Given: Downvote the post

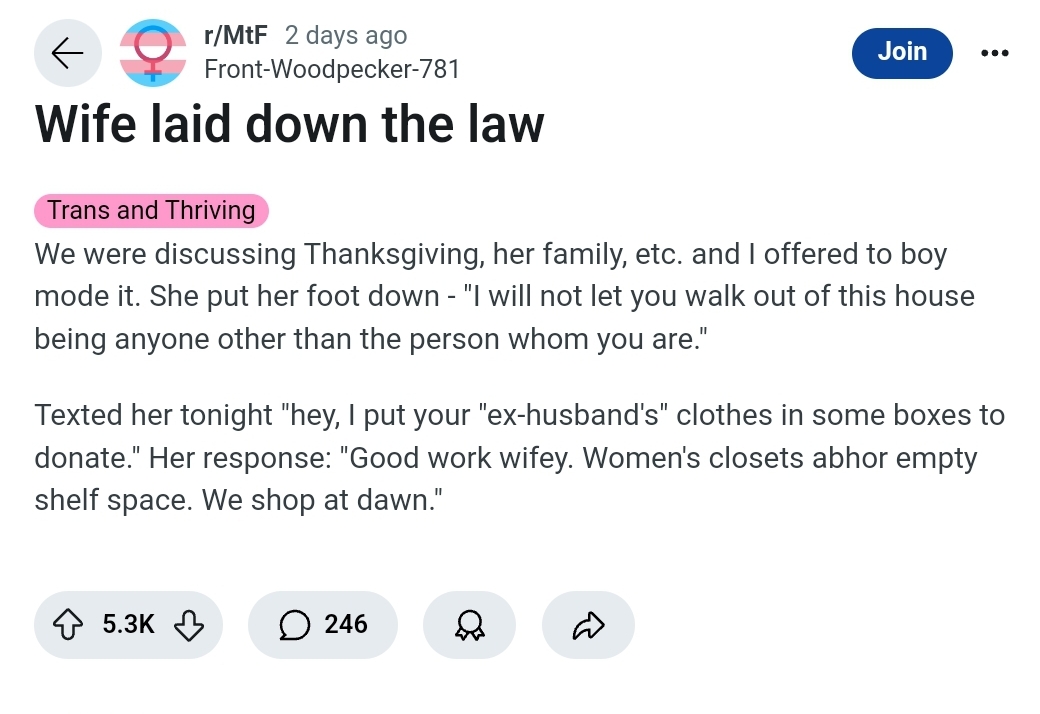Looking at the screenshot, I should [188, 625].
